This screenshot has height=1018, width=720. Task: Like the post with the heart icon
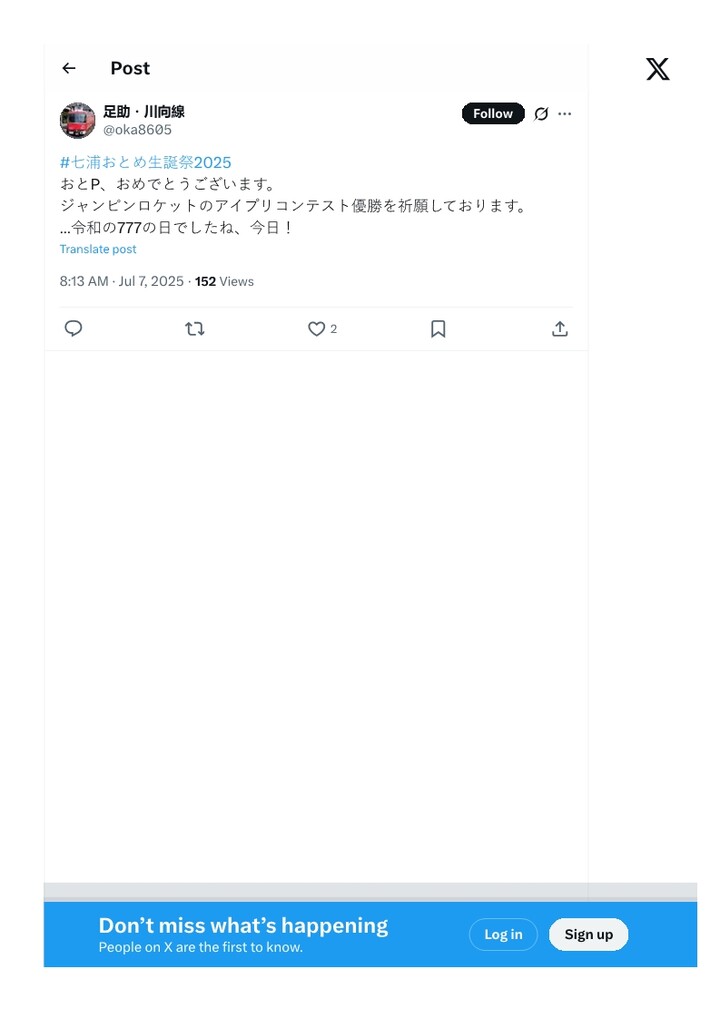(316, 329)
